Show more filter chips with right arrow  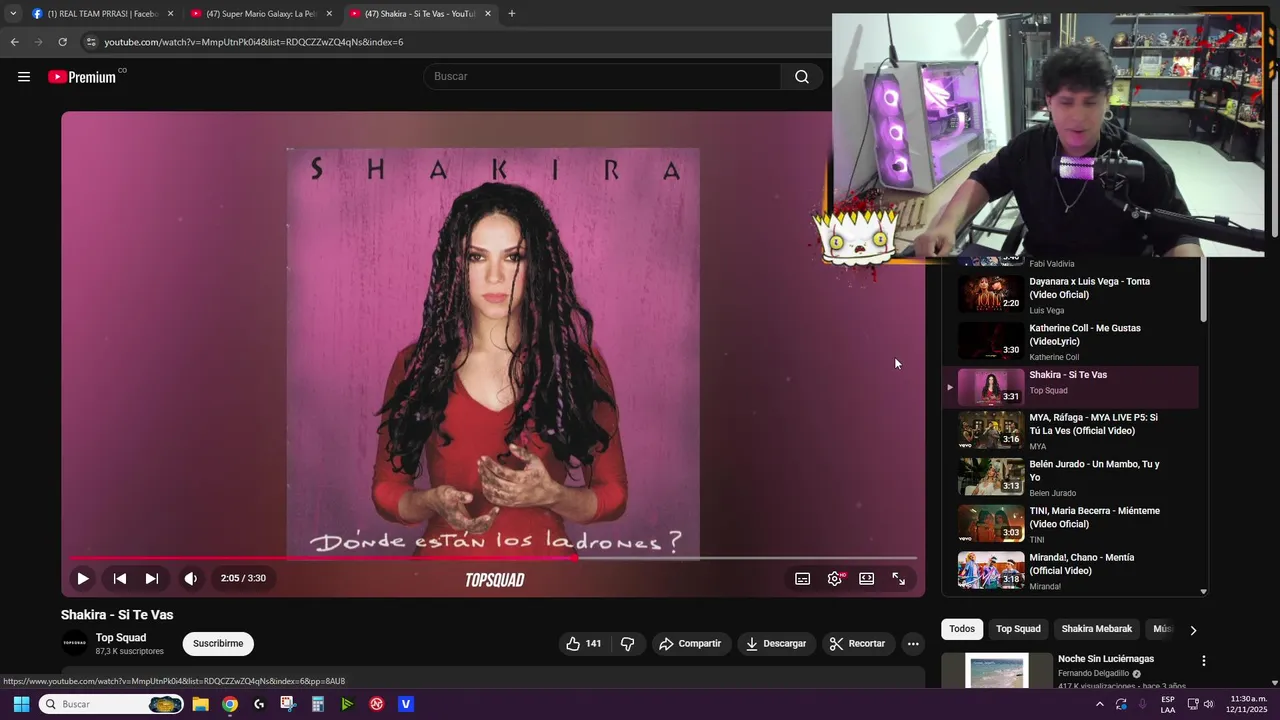click(x=1192, y=630)
